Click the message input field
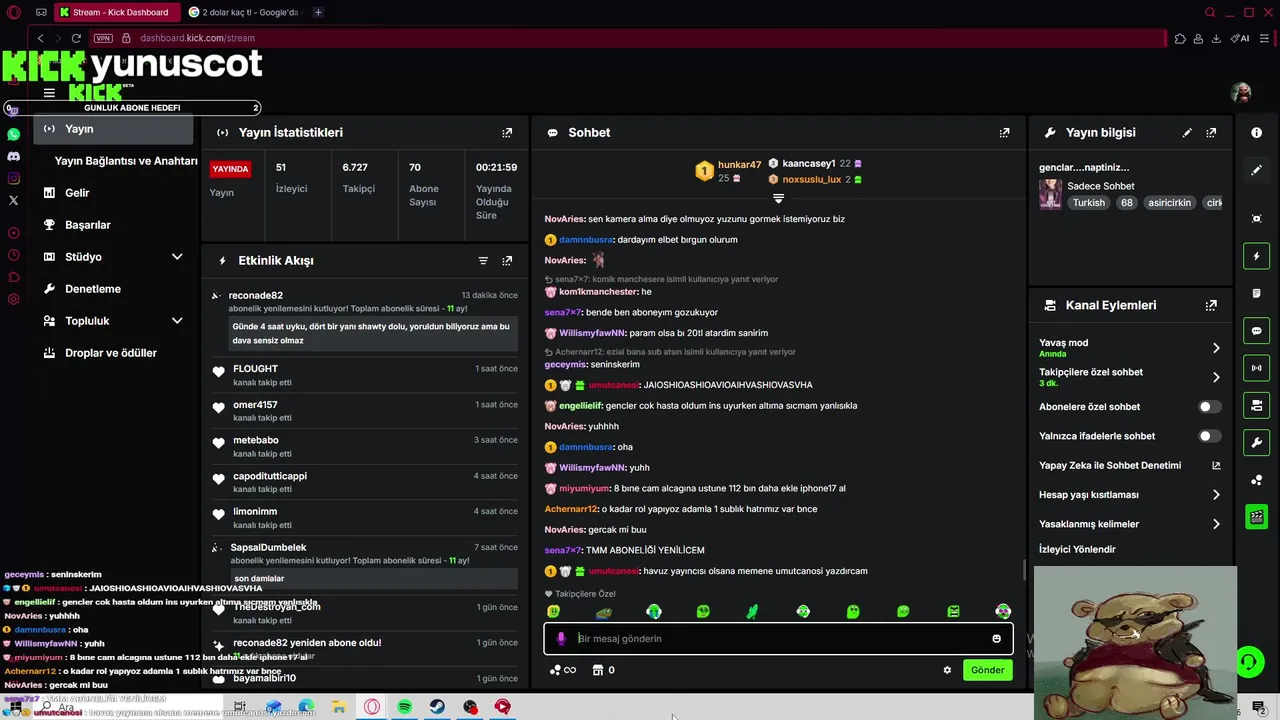1280x720 pixels. 778,639
